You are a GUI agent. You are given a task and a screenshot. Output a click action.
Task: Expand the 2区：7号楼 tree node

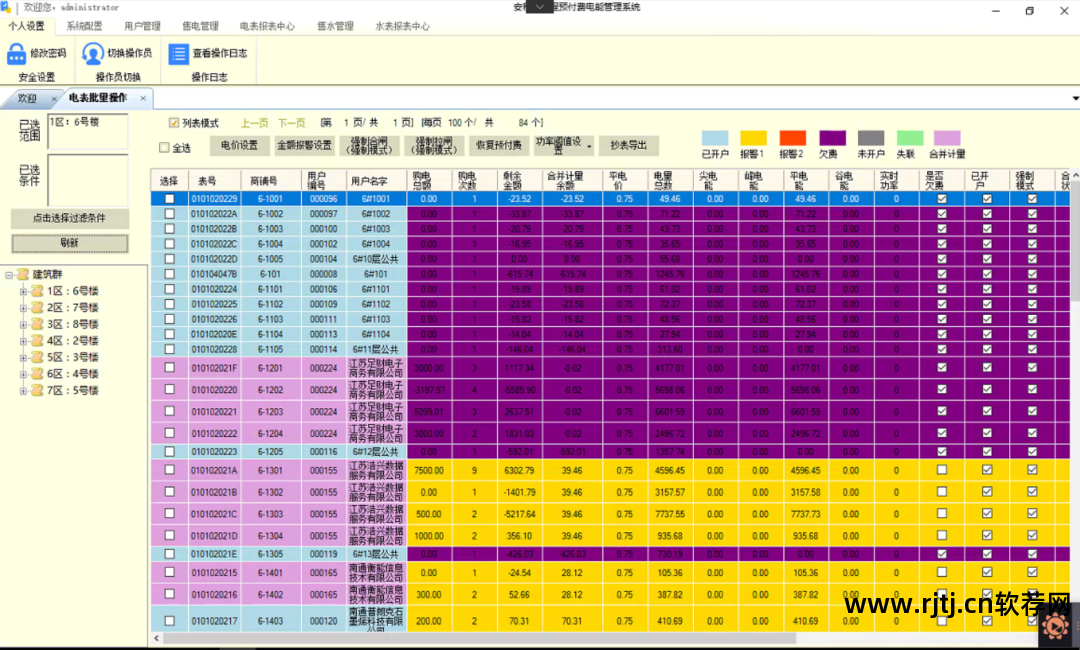pos(23,308)
